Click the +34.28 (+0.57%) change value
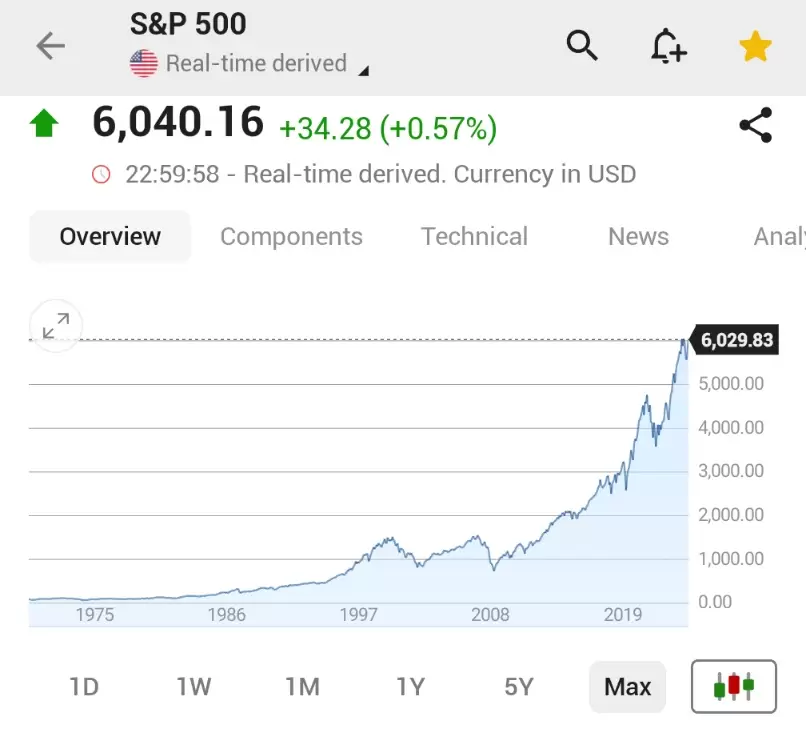806x742 pixels. click(x=388, y=129)
